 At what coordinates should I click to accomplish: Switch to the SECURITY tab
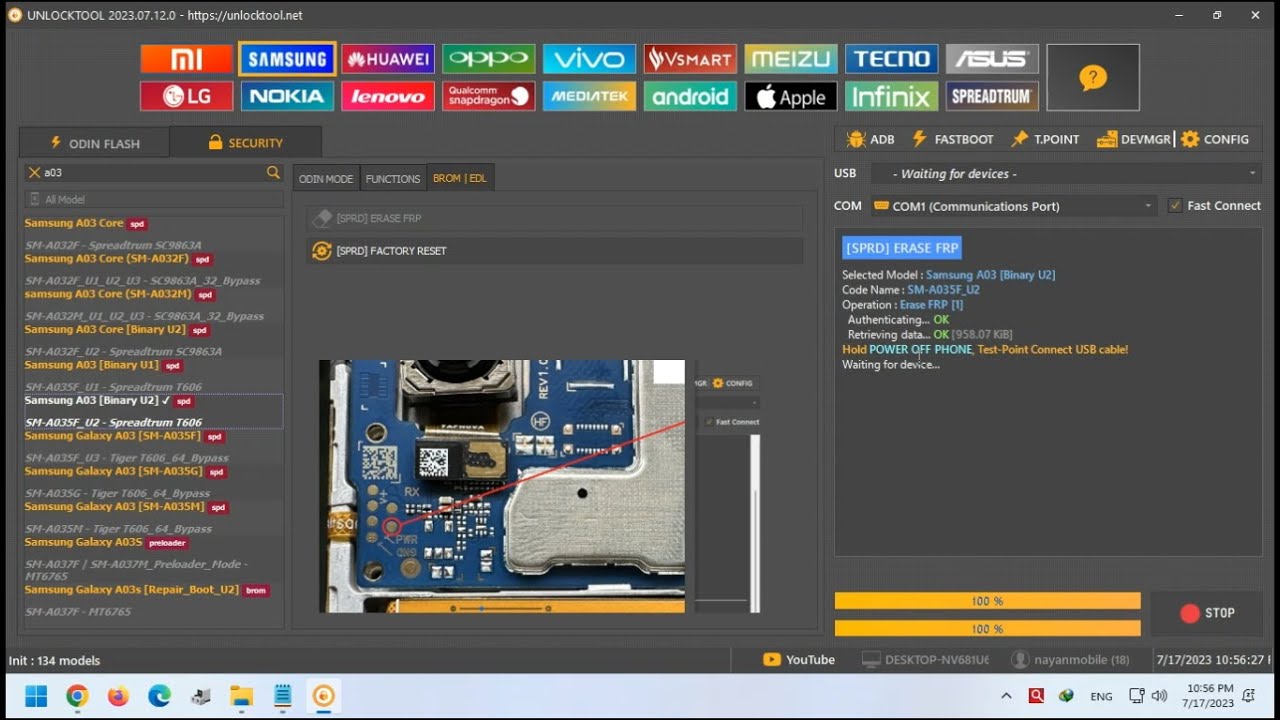click(246, 143)
